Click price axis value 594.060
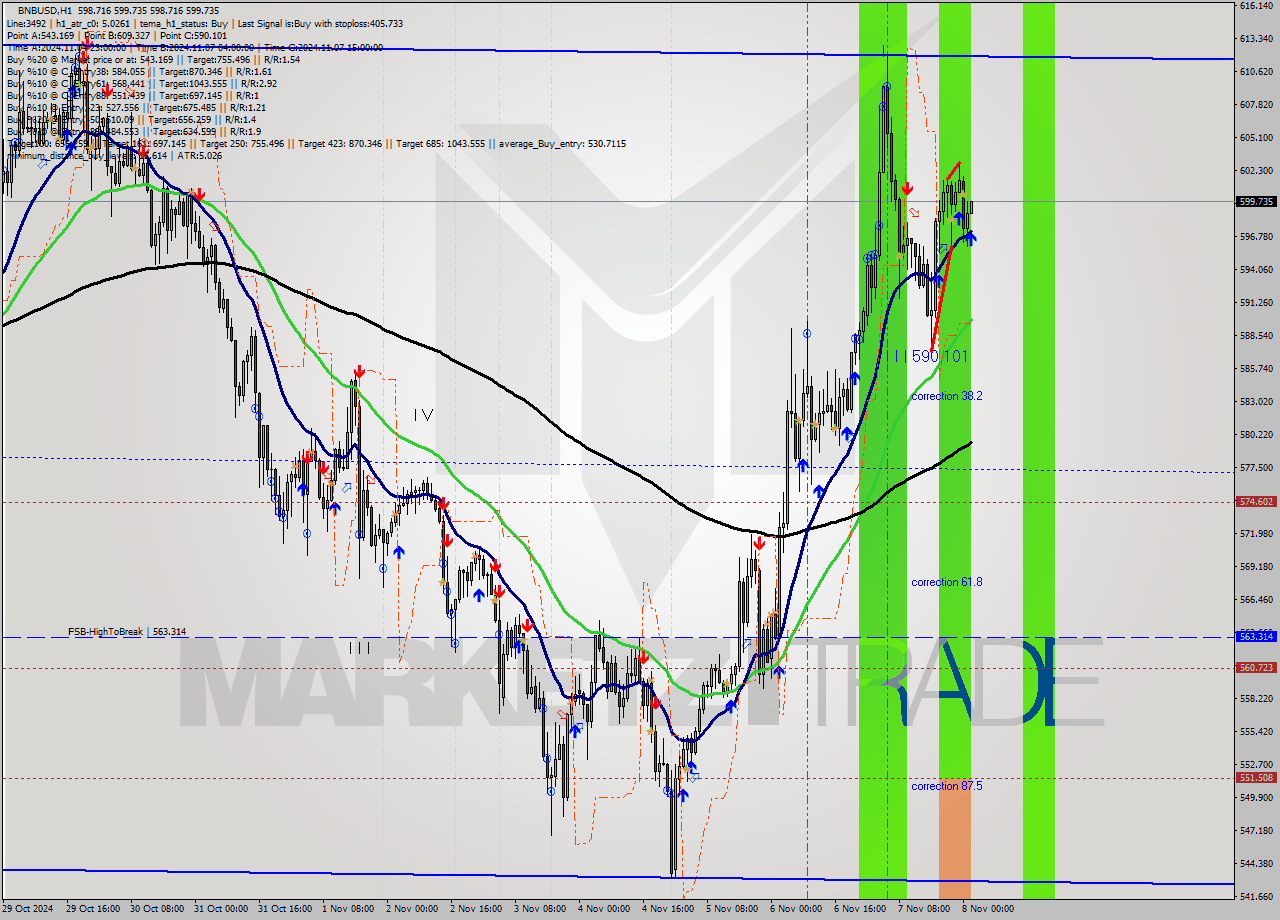The image size is (1280, 920). (1256, 269)
